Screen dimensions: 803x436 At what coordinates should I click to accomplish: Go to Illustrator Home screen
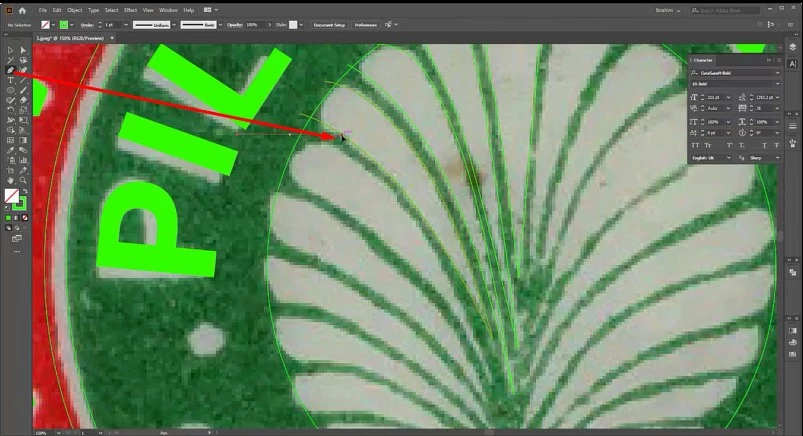click(x=22, y=10)
